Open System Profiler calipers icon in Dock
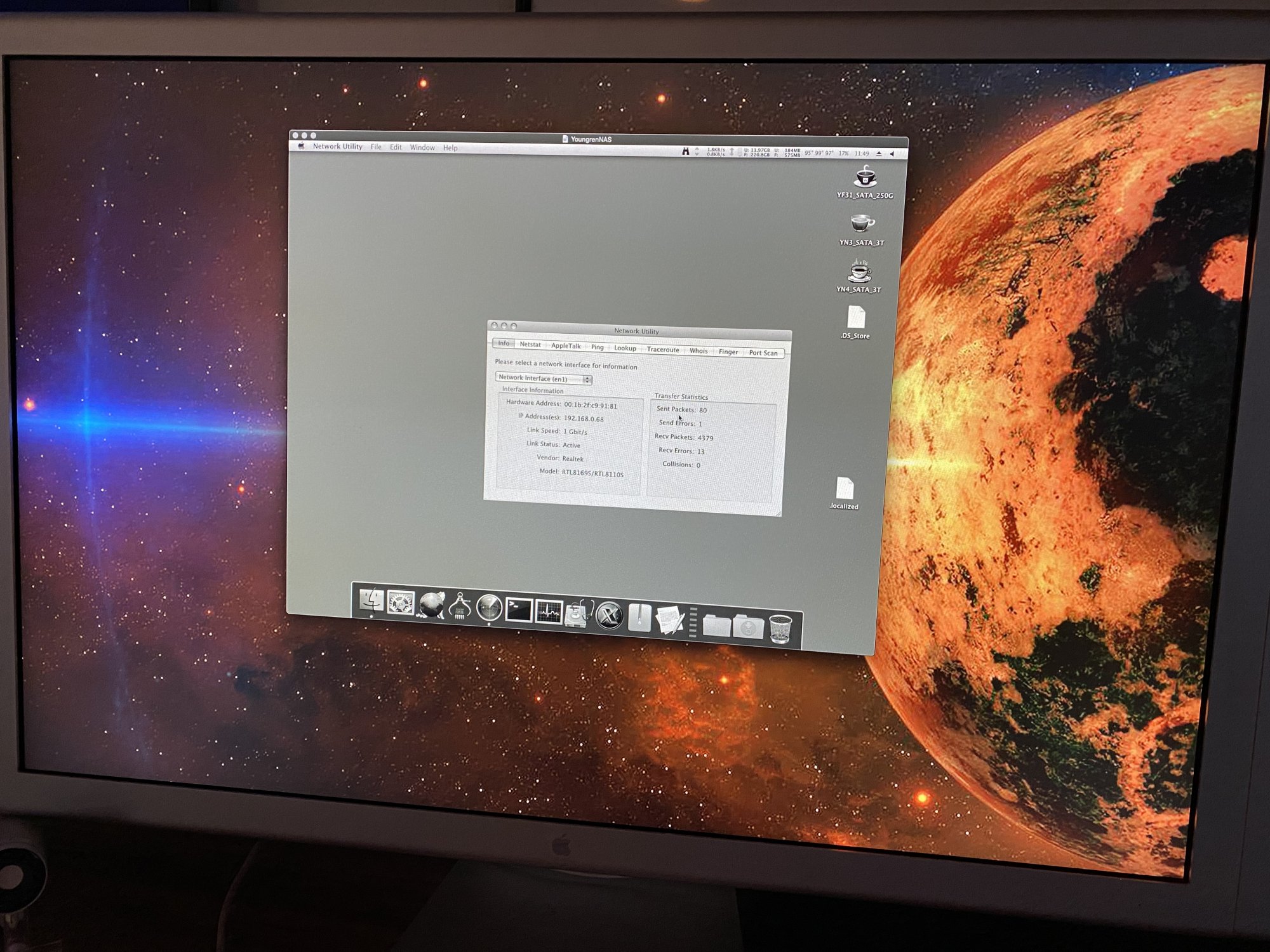The width and height of the screenshot is (1270, 952). point(460,606)
